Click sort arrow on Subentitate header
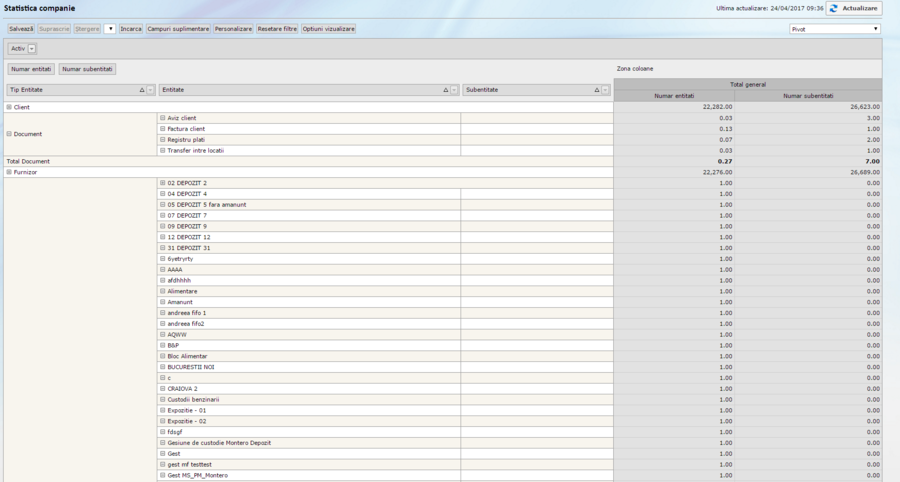 [x=596, y=90]
